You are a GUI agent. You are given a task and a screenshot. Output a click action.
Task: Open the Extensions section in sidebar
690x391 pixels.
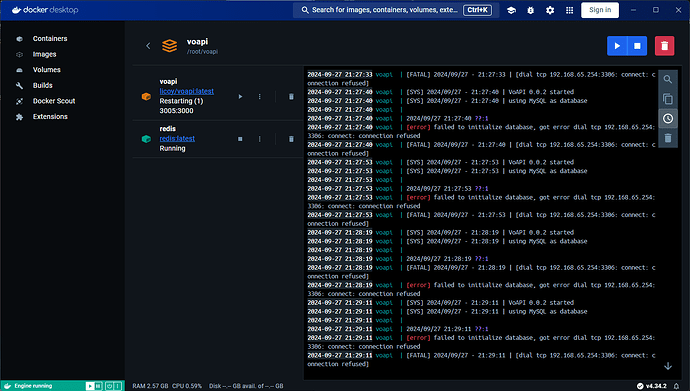(50, 117)
